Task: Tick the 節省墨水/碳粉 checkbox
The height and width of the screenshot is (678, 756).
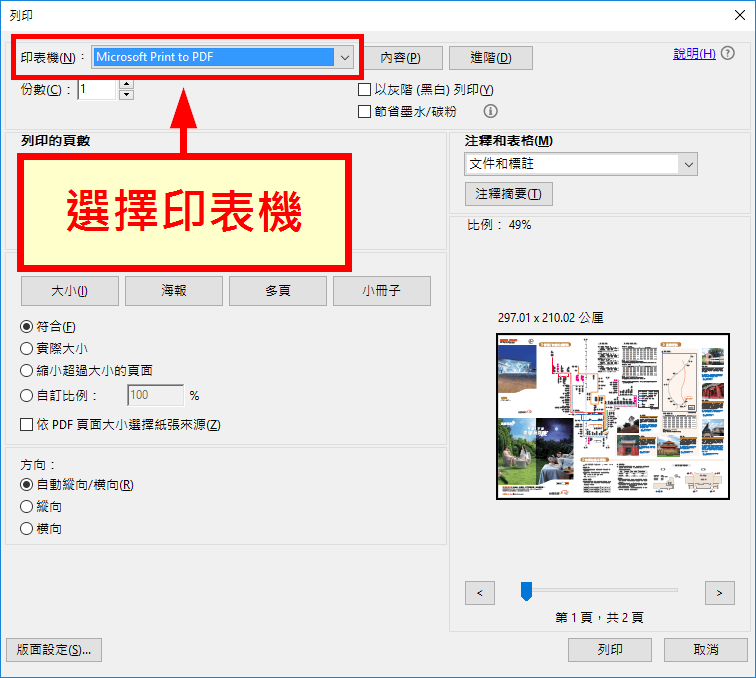Action: pyautogui.click(x=364, y=111)
